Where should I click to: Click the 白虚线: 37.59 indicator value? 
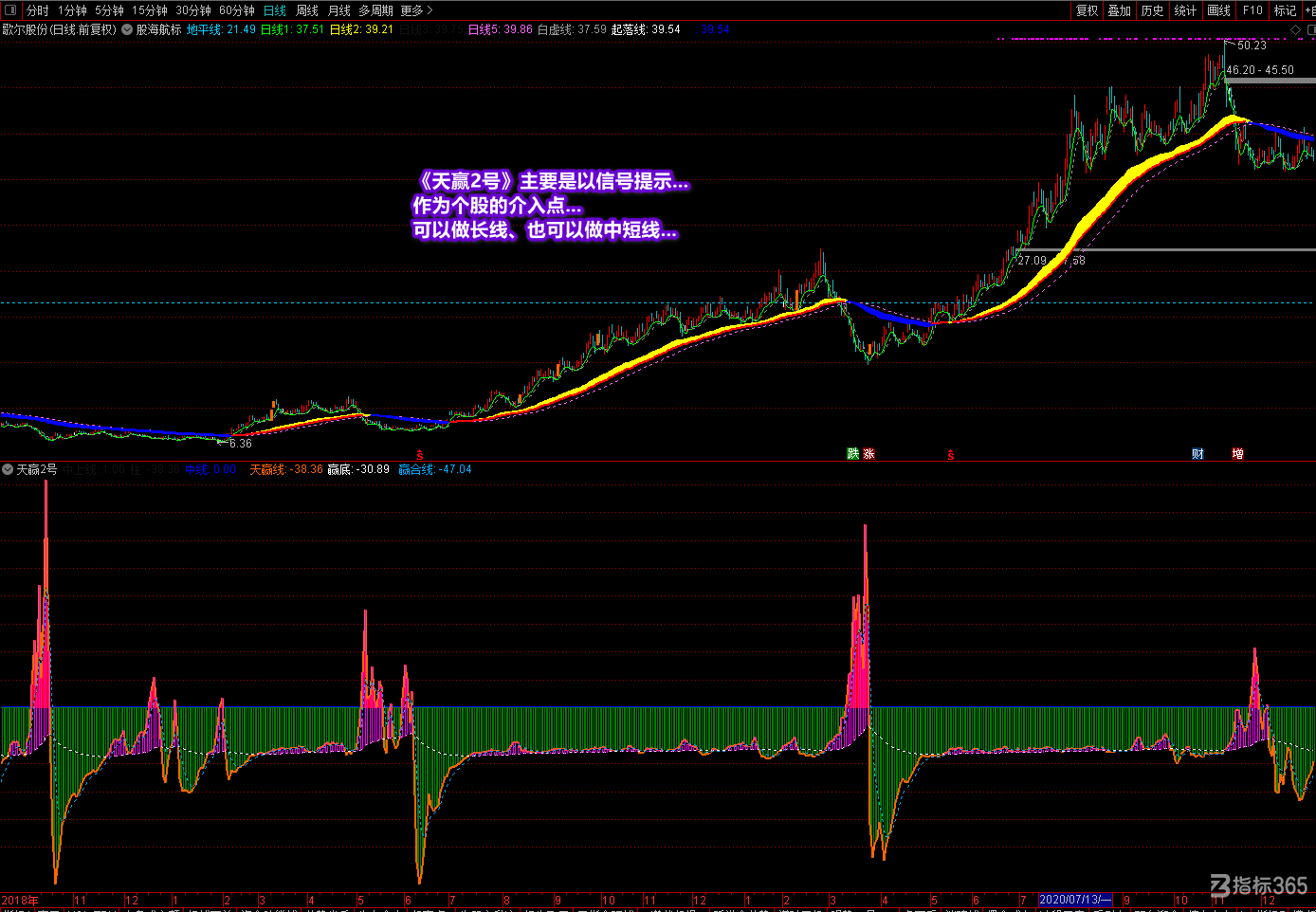(572, 29)
